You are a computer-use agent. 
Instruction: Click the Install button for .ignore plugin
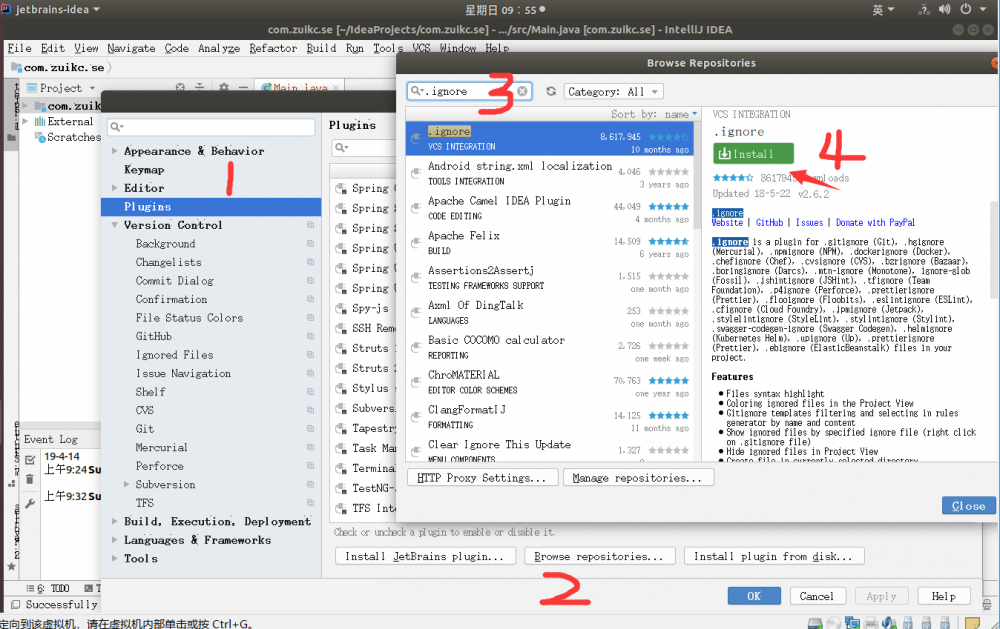752,153
